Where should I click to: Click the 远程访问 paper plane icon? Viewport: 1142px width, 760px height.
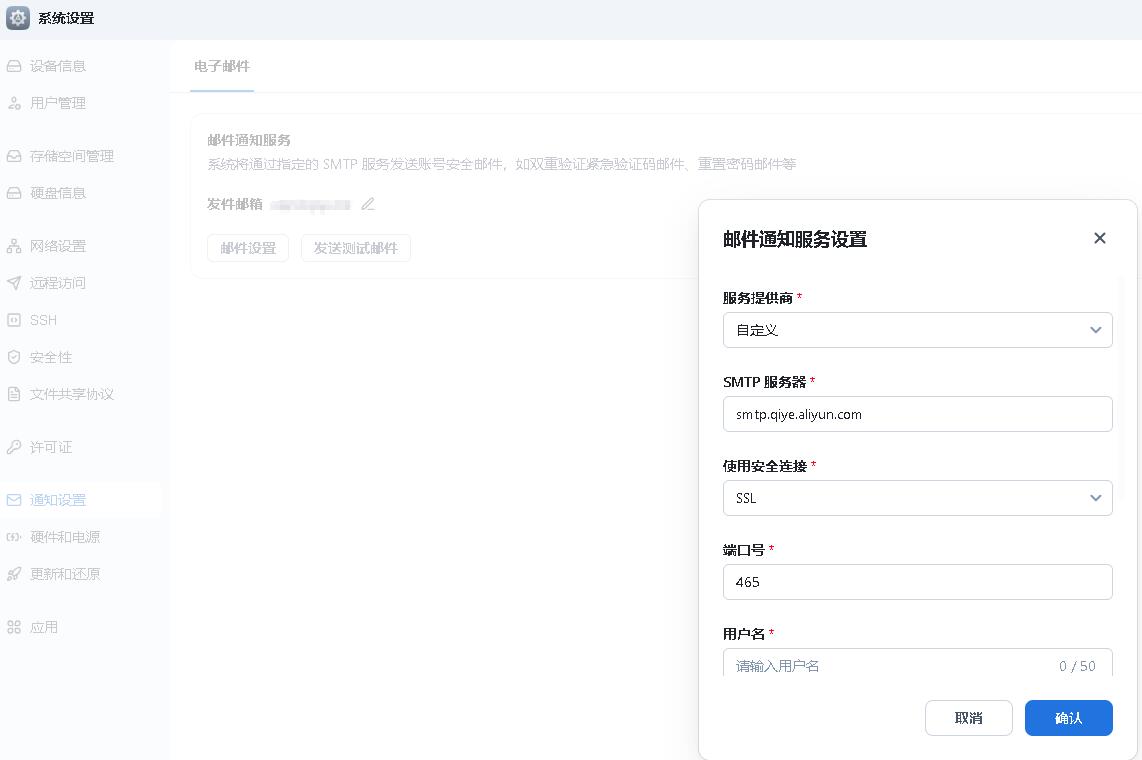coord(14,283)
